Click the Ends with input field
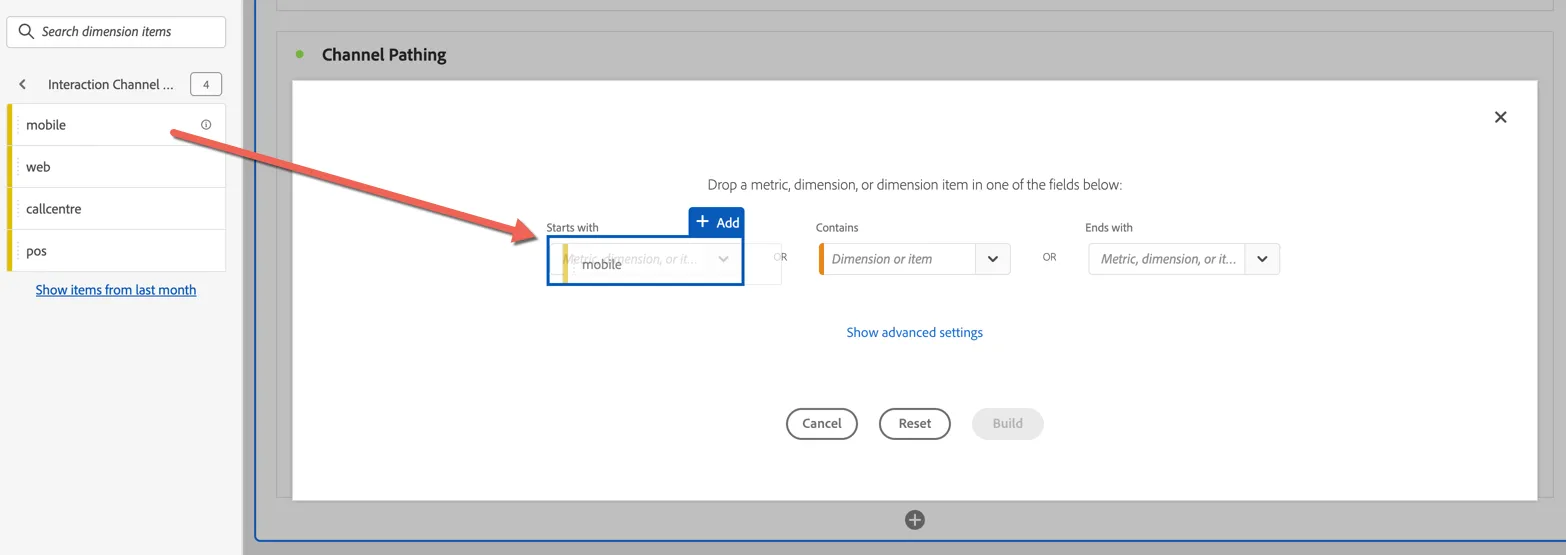 click(1167, 259)
